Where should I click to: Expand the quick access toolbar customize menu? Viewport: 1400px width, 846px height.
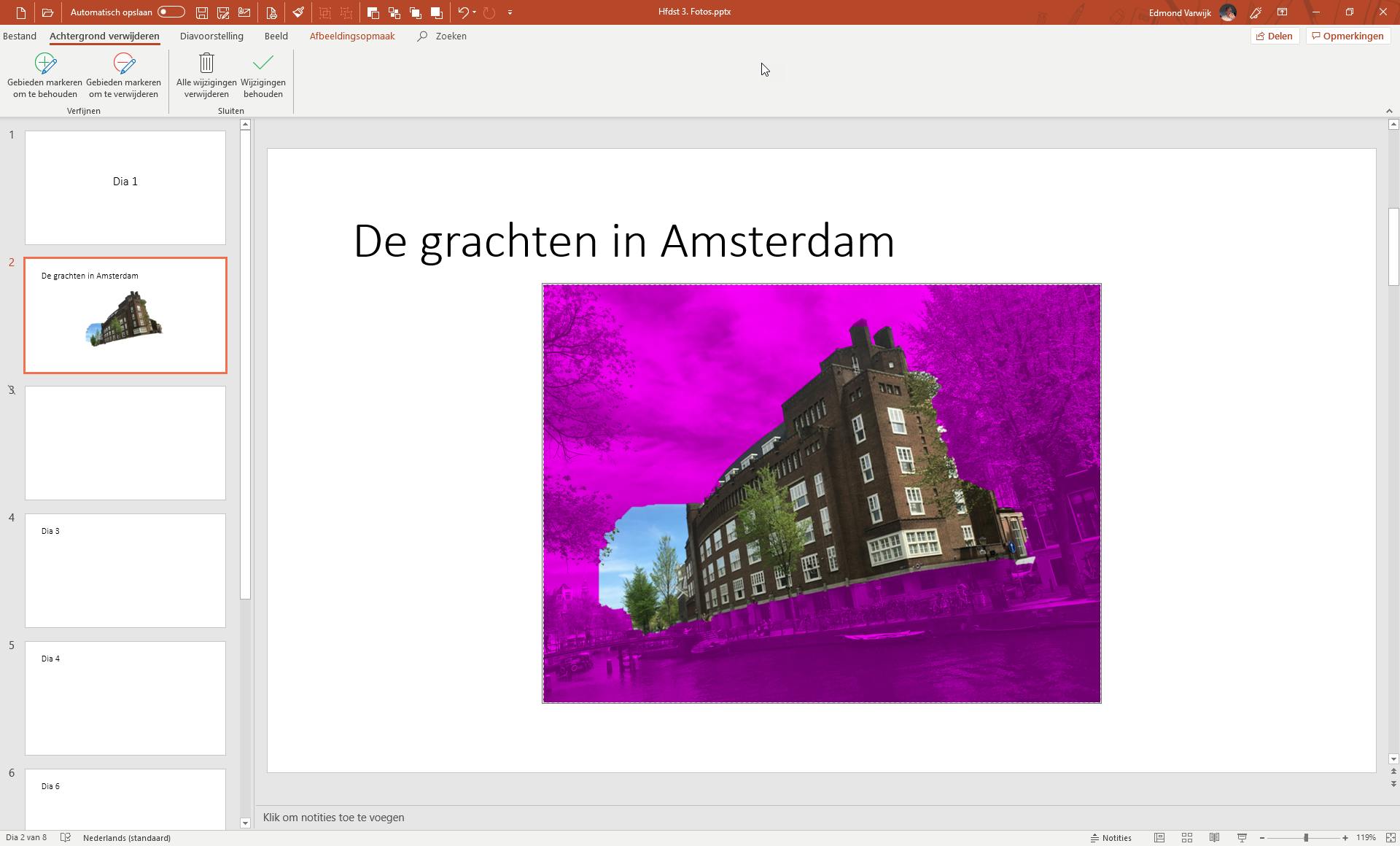click(510, 12)
